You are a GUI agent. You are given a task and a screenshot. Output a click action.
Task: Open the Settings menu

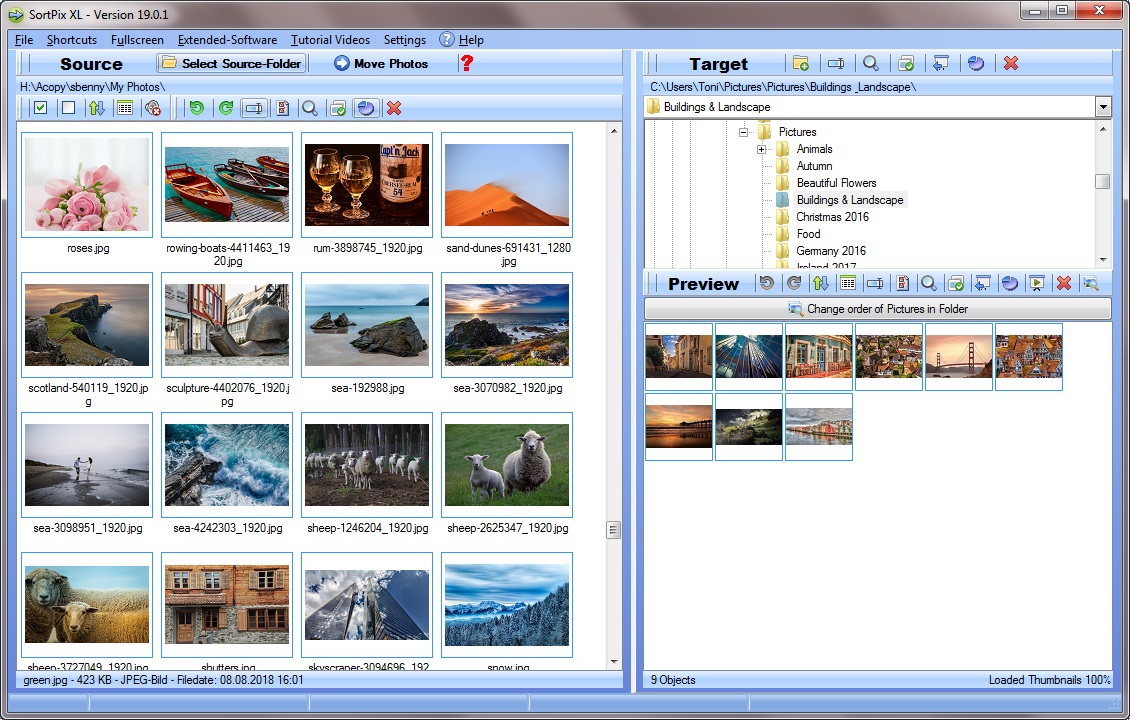(x=404, y=40)
